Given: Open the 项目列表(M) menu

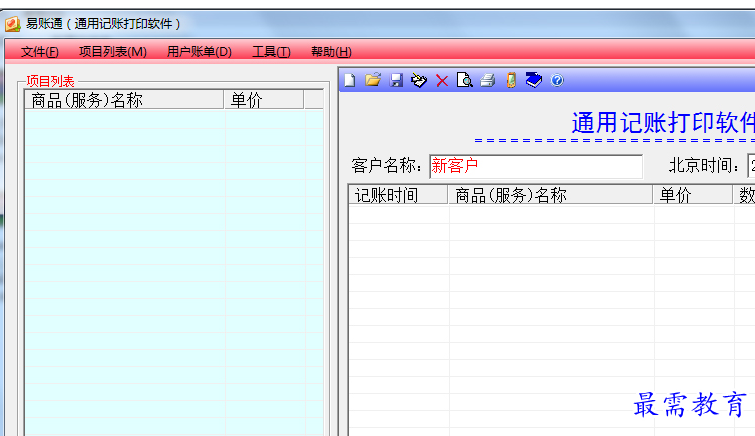Looking at the screenshot, I should [x=113, y=52].
